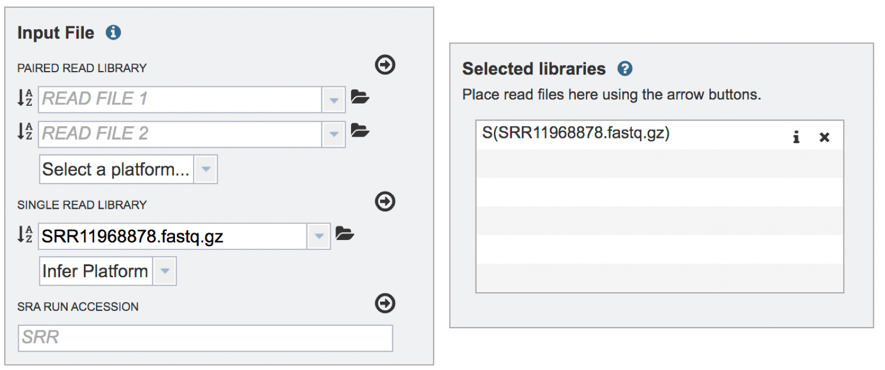Open folder browser for READ FILE 2
The image size is (885, 370).
point(360,131)
